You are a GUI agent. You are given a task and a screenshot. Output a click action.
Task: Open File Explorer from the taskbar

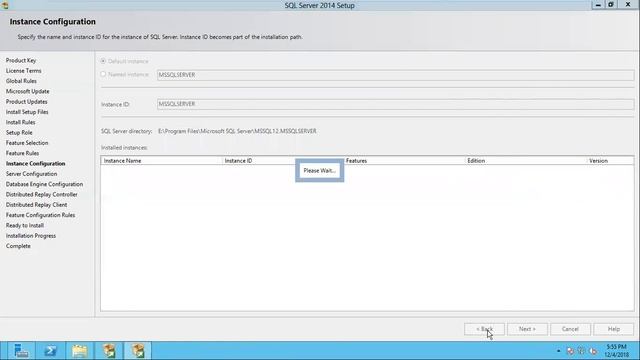coord(80,351)
